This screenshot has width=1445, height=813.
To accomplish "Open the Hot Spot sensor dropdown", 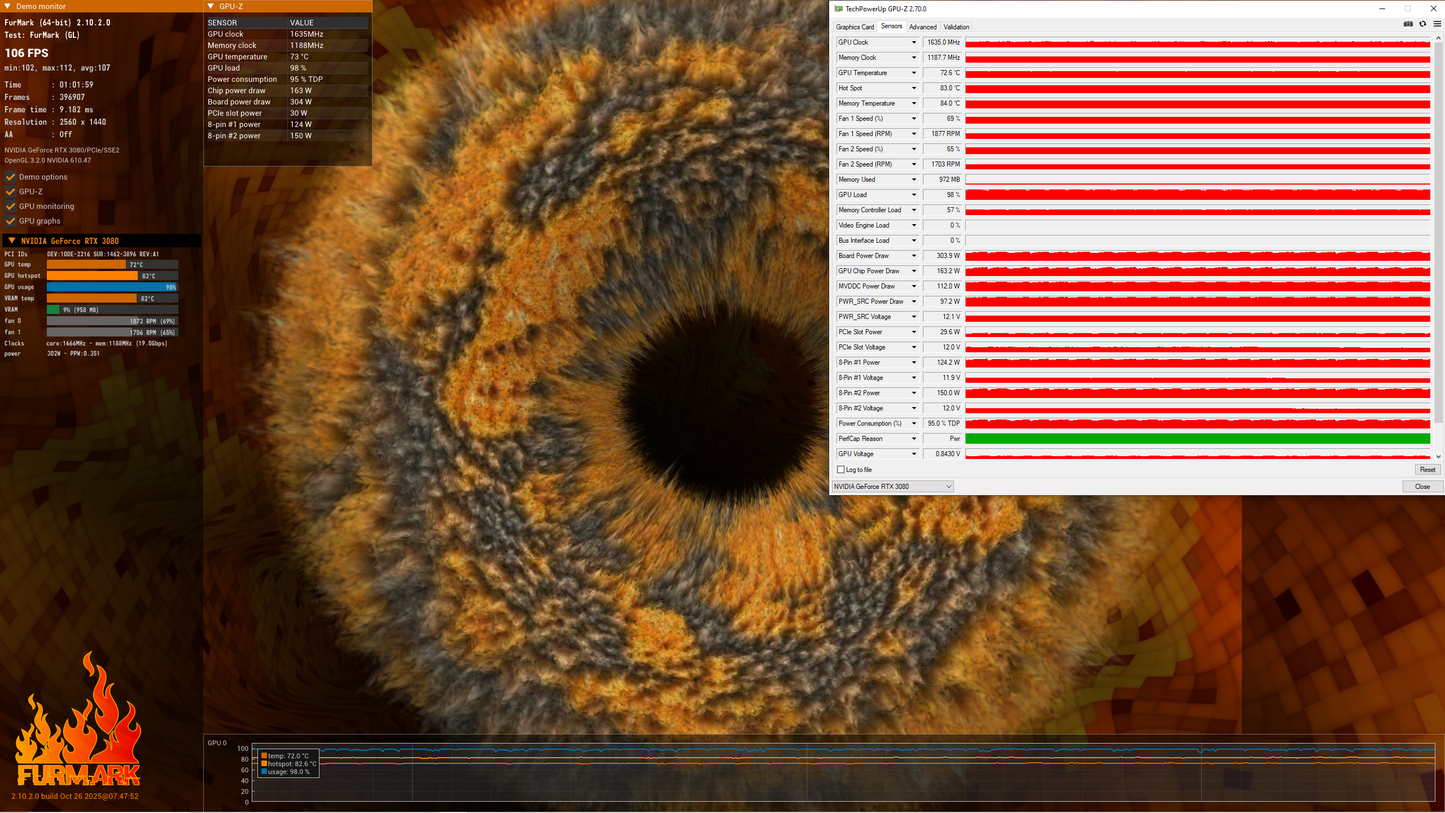I will pyautogui.click(x=913, y=88).
